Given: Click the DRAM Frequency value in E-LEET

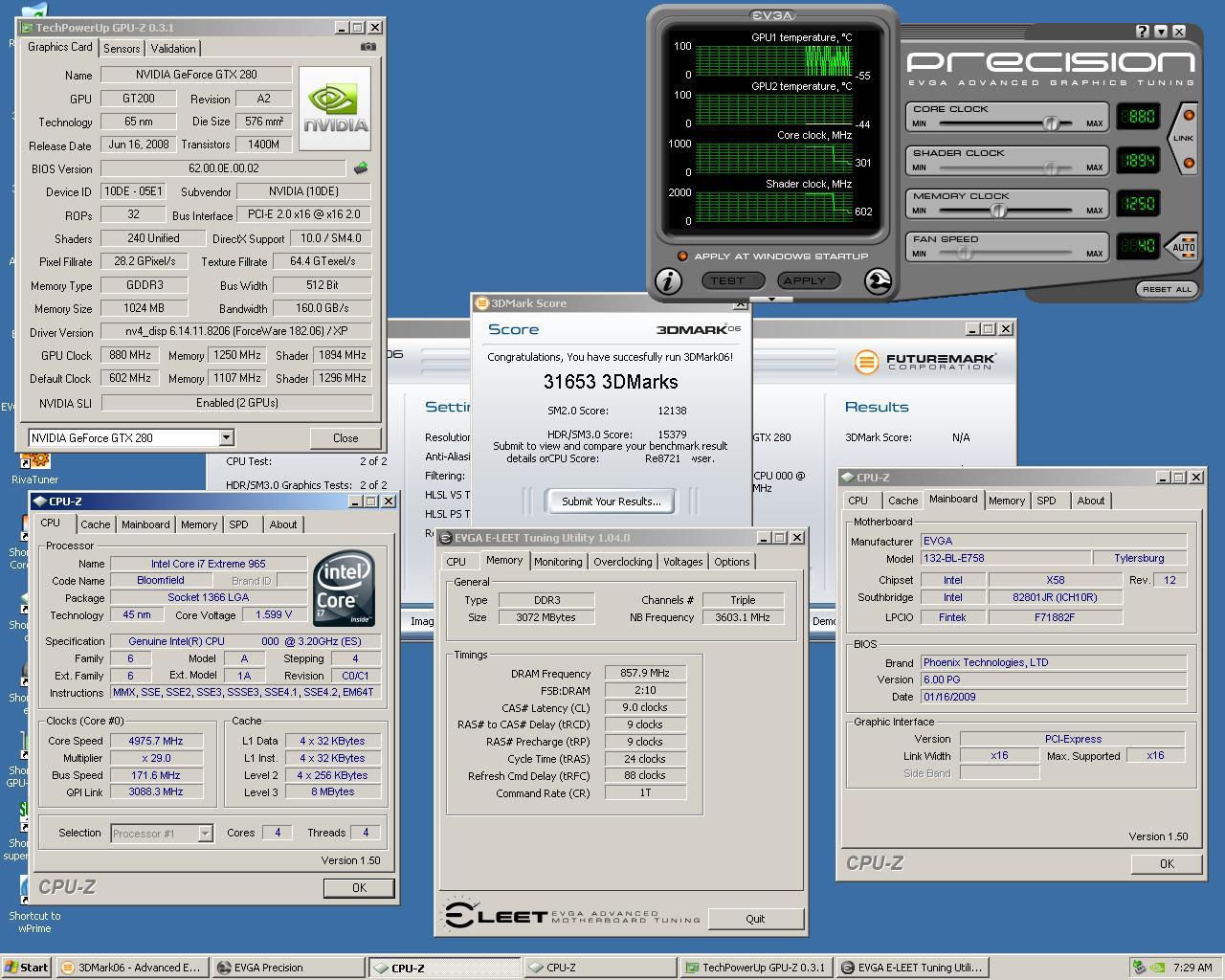Looking at the screenshot, I should pos(645,673).
